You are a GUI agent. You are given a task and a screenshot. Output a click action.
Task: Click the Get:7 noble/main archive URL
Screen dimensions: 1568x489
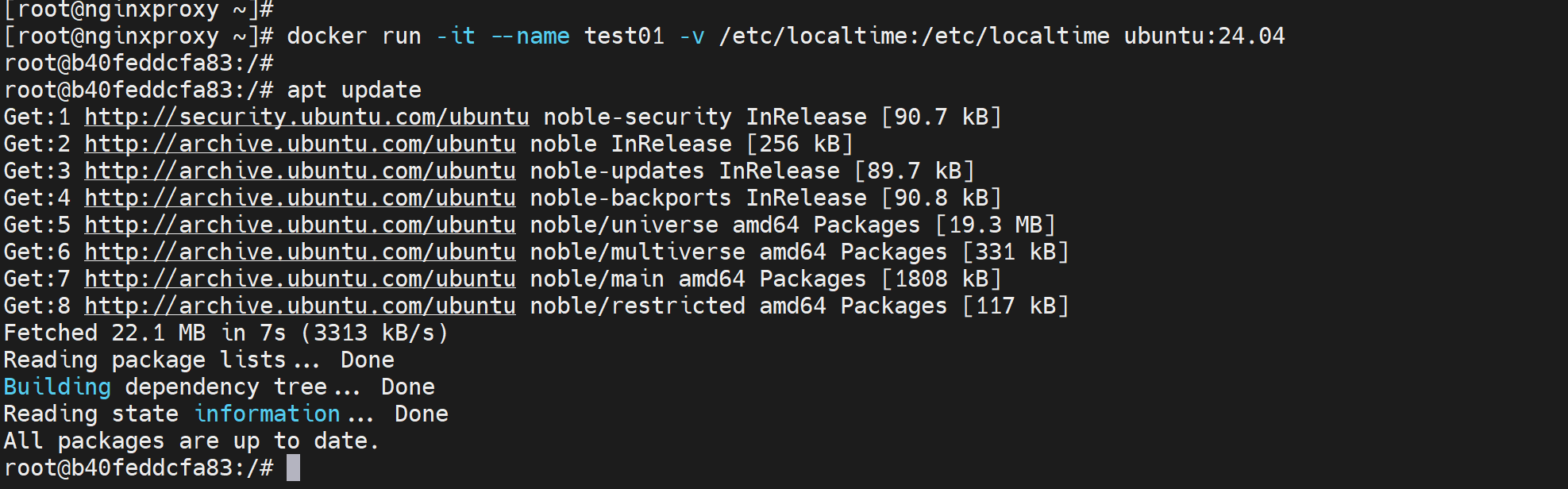(x=300, y=279)
